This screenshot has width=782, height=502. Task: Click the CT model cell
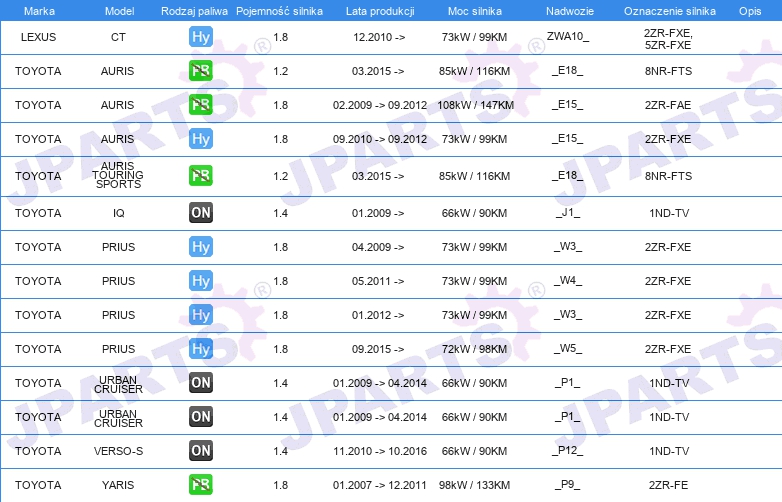click(118, 37)
